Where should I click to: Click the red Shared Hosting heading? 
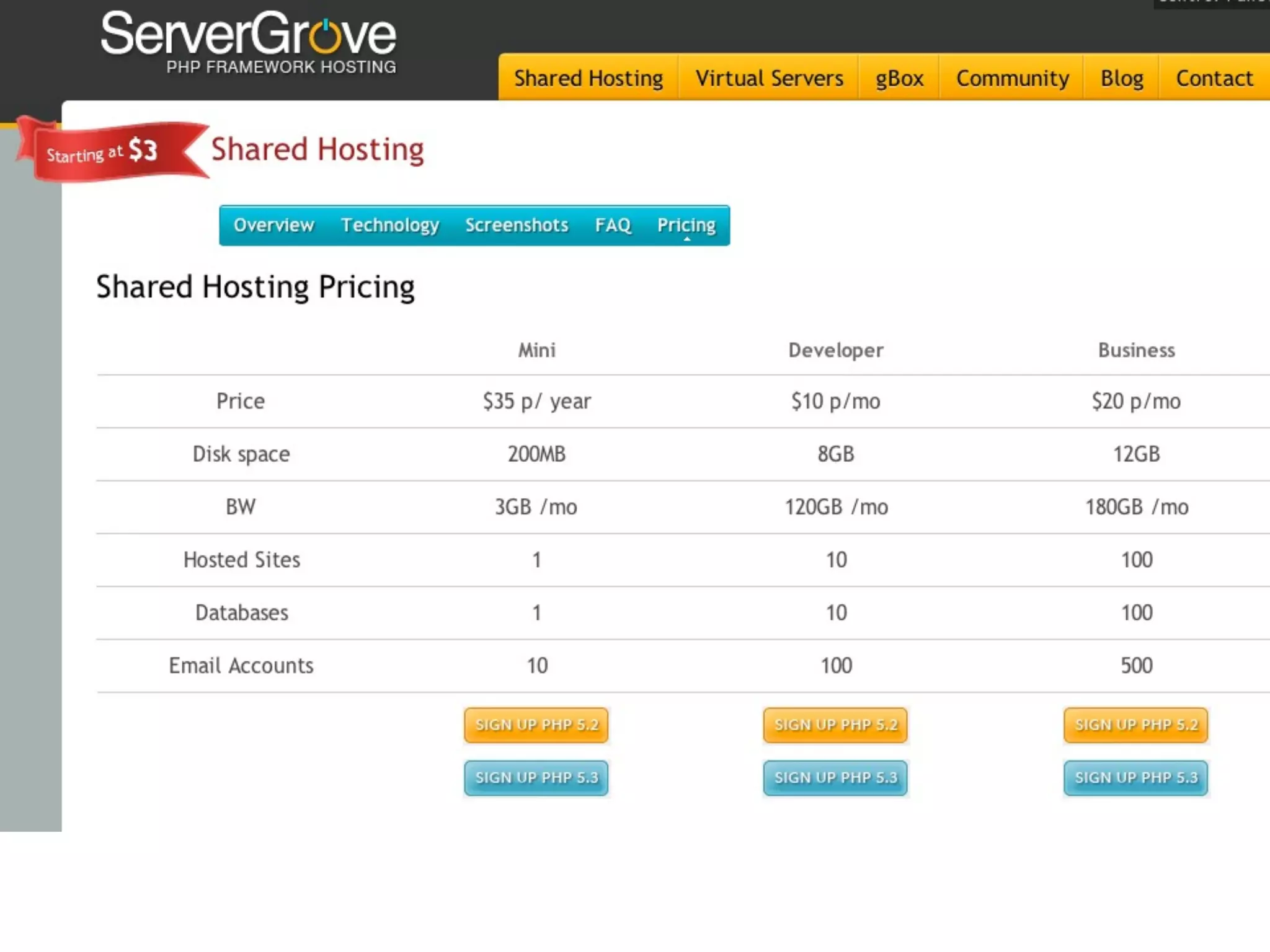click(x=317, y=149)
